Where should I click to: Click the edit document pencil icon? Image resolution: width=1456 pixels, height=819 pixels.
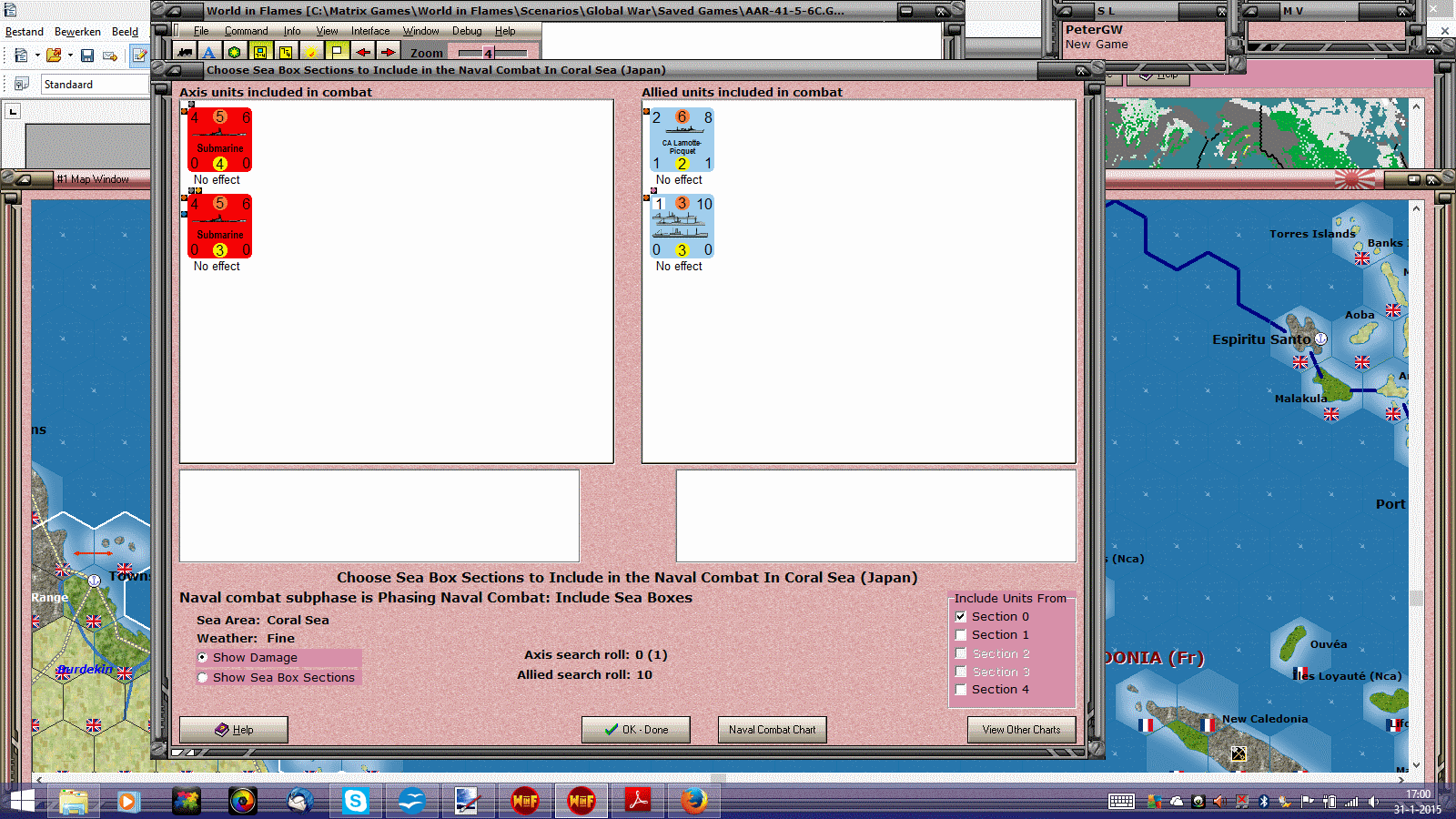[139, 56]
